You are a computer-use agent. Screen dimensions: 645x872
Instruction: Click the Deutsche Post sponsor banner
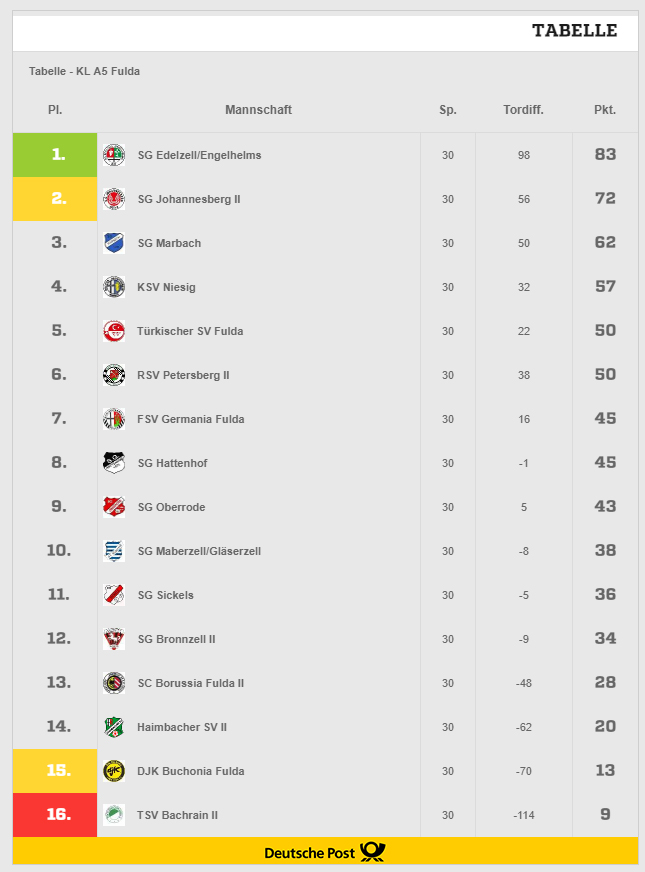325,851
